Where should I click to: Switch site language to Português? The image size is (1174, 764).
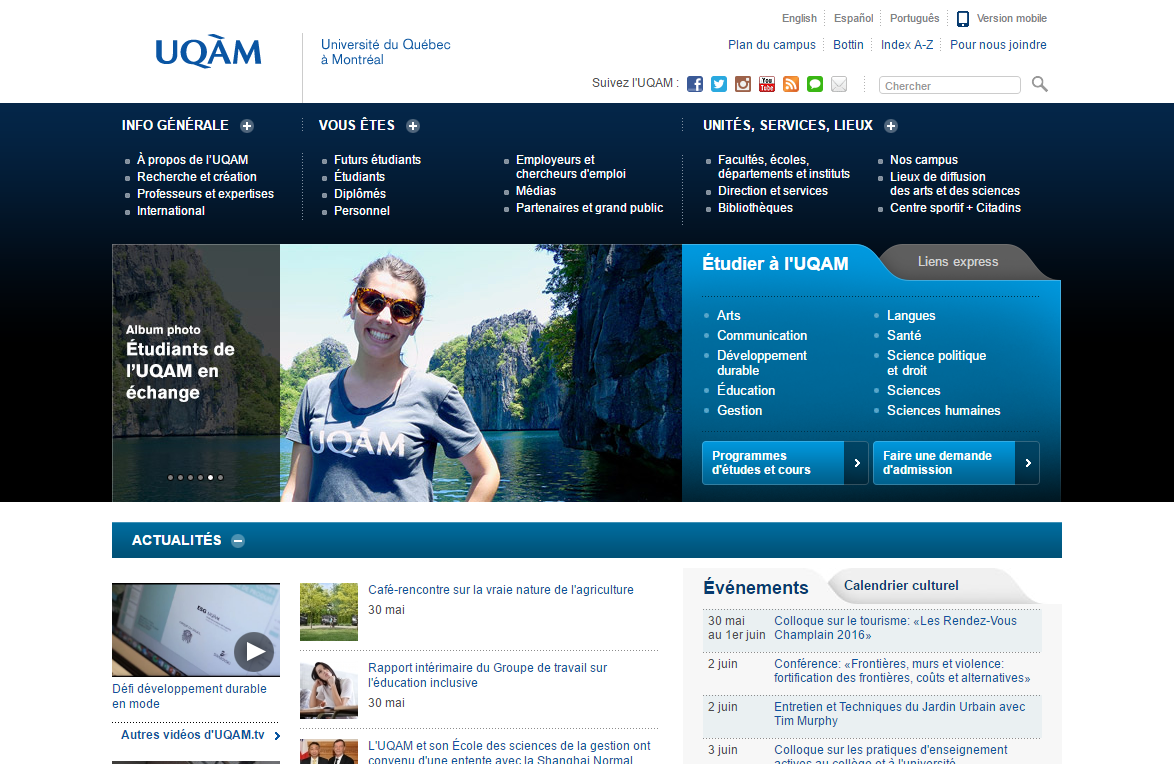coord(914,18)
